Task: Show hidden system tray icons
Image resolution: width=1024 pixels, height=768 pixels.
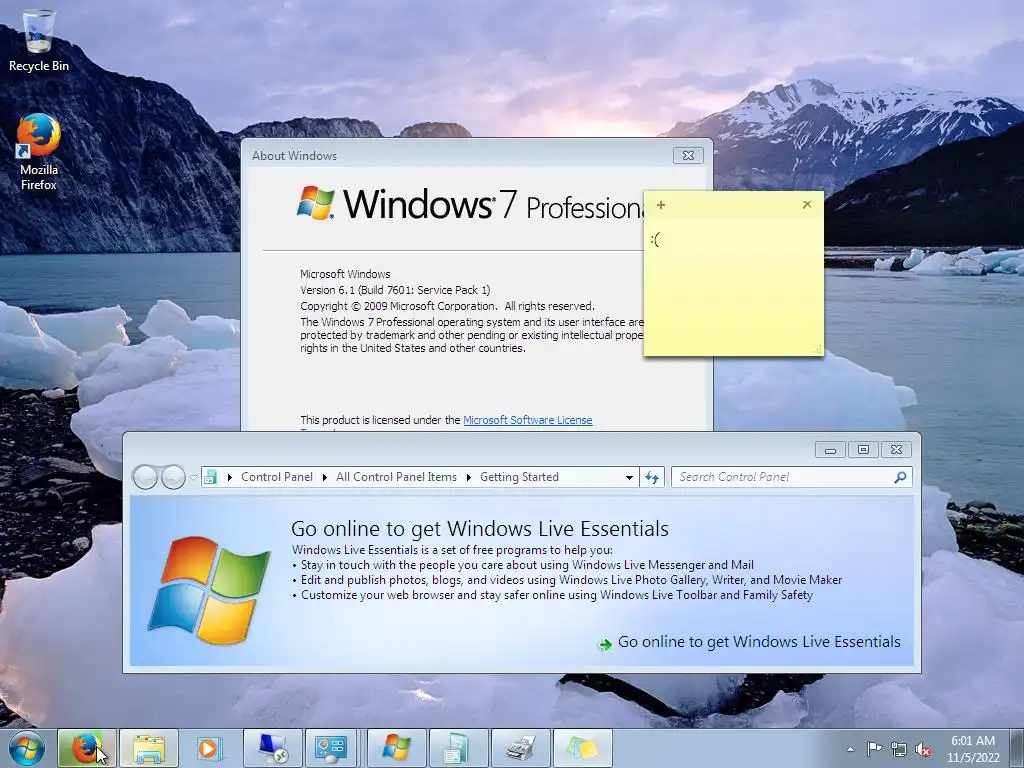Action: tap(850, 749)
